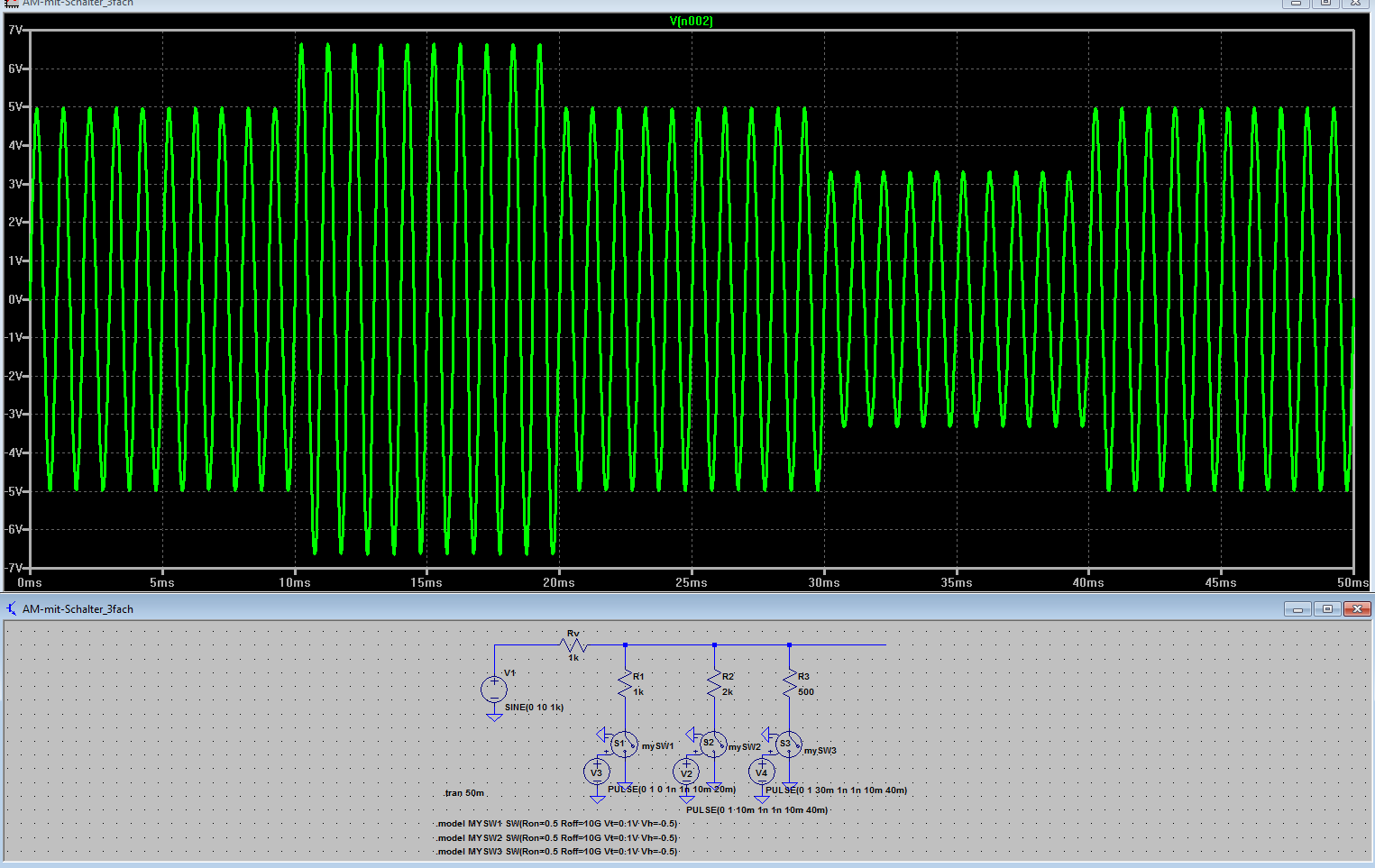1375x868 pixels.
Task: Click the 7V vertical axis label
Action: pyautogui.click(x=14, y=30)
